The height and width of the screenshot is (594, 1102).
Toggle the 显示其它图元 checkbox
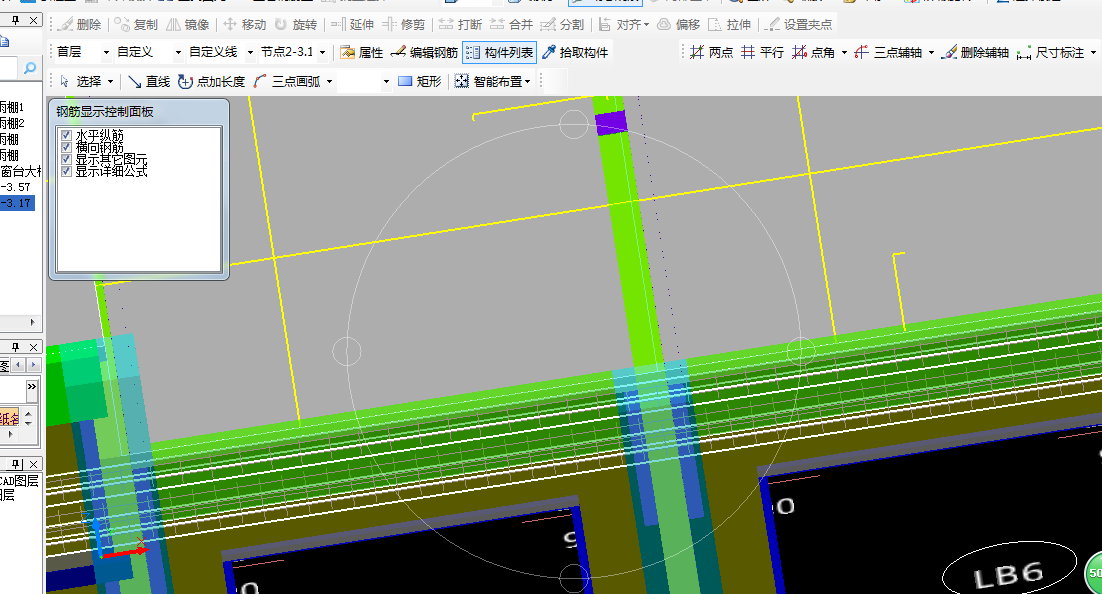[x=67, y=159]
